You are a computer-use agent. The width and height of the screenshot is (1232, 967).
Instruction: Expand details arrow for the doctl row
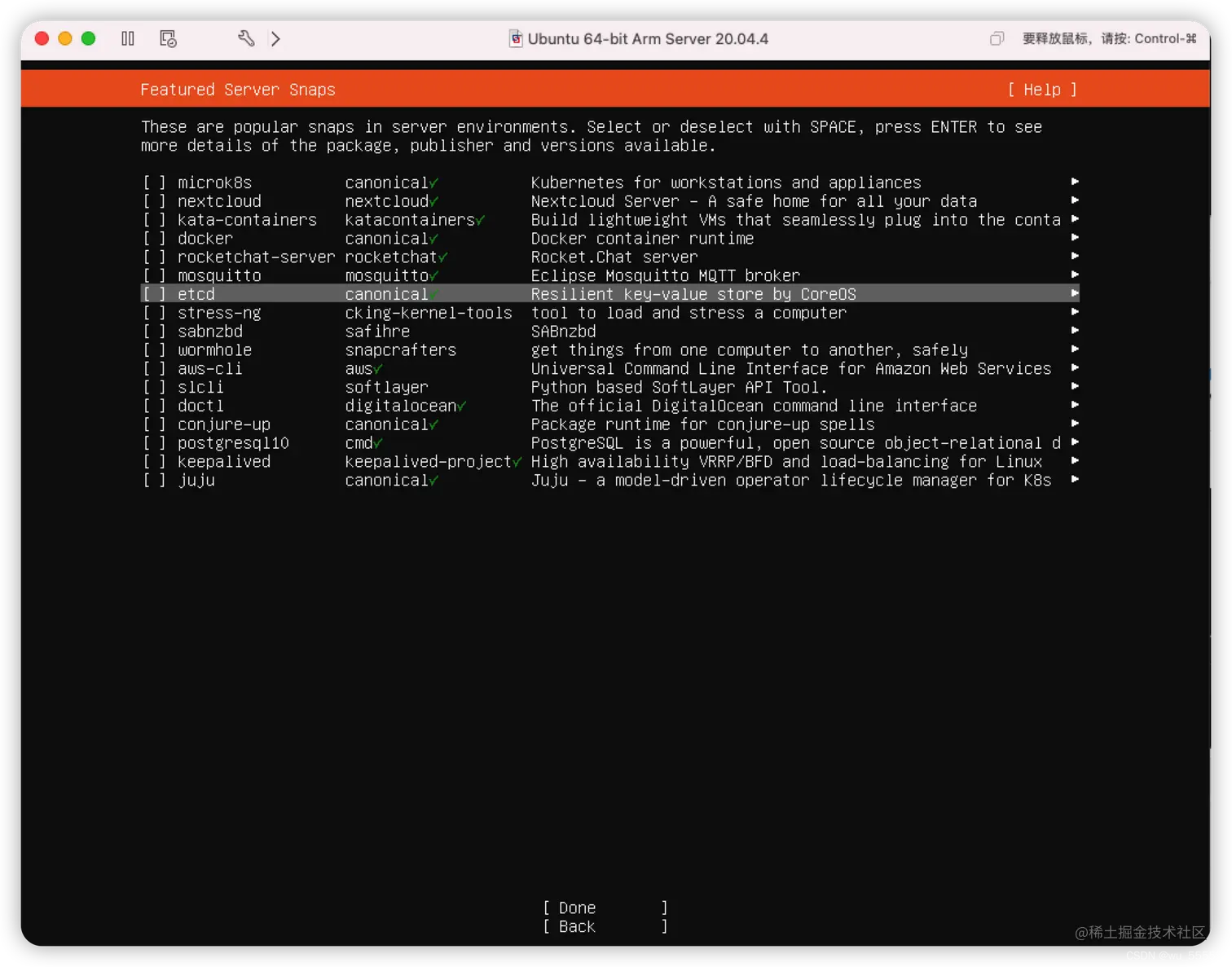tap(1075, 405)
